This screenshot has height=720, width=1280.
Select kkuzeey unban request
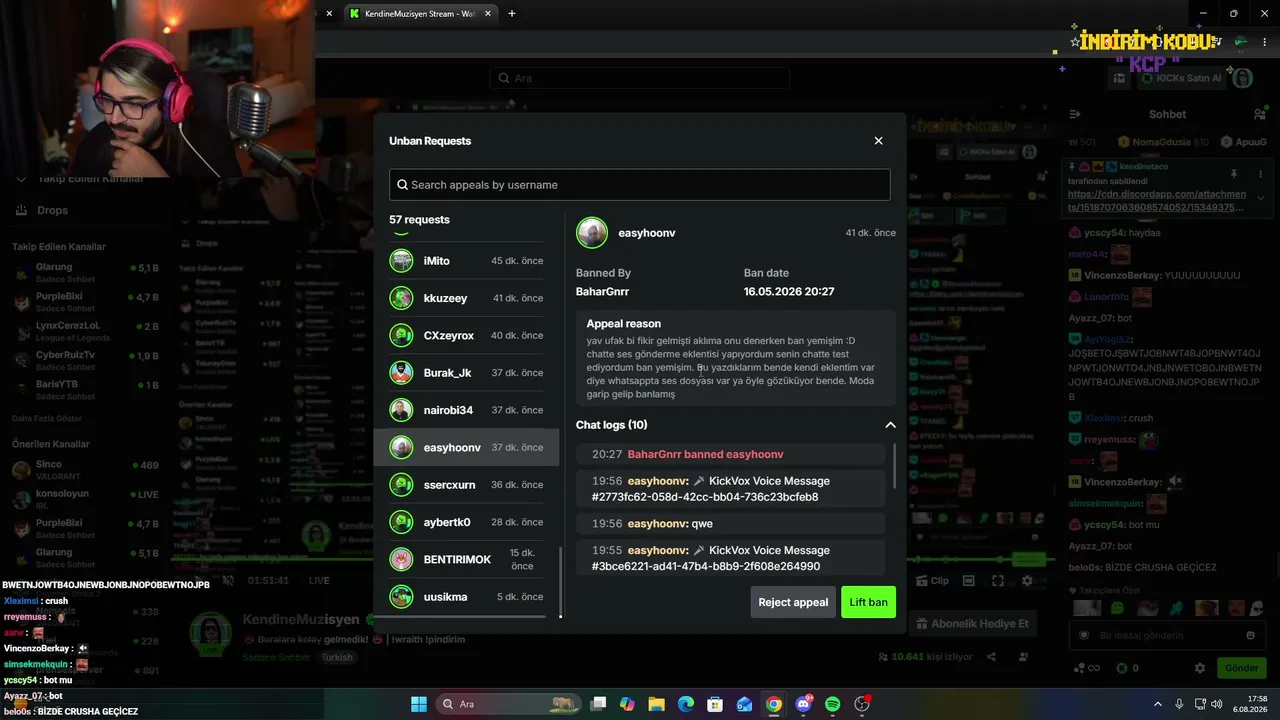[x=466, y=298]
